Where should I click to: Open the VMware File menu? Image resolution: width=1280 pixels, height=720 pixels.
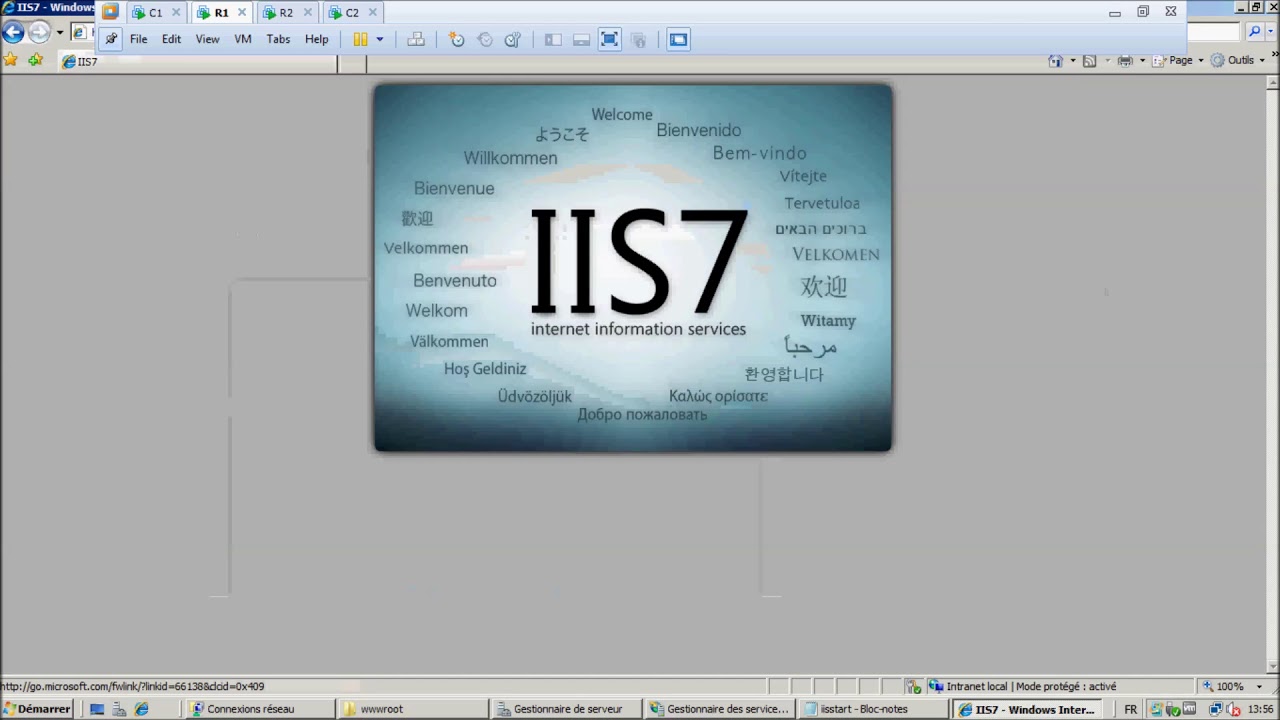(x=139, y=39)
